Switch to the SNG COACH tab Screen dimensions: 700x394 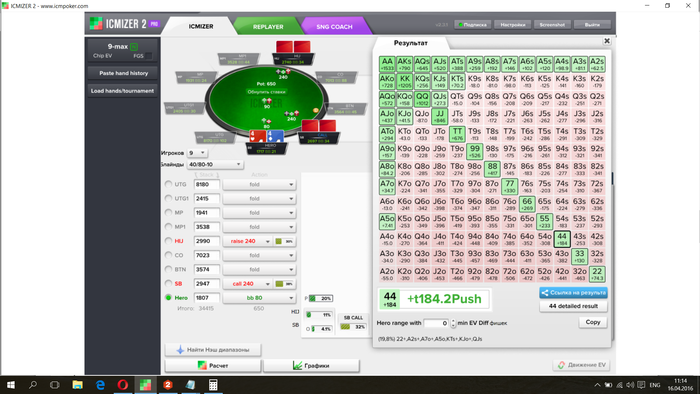pyautogui.click(x=334, y=27)
